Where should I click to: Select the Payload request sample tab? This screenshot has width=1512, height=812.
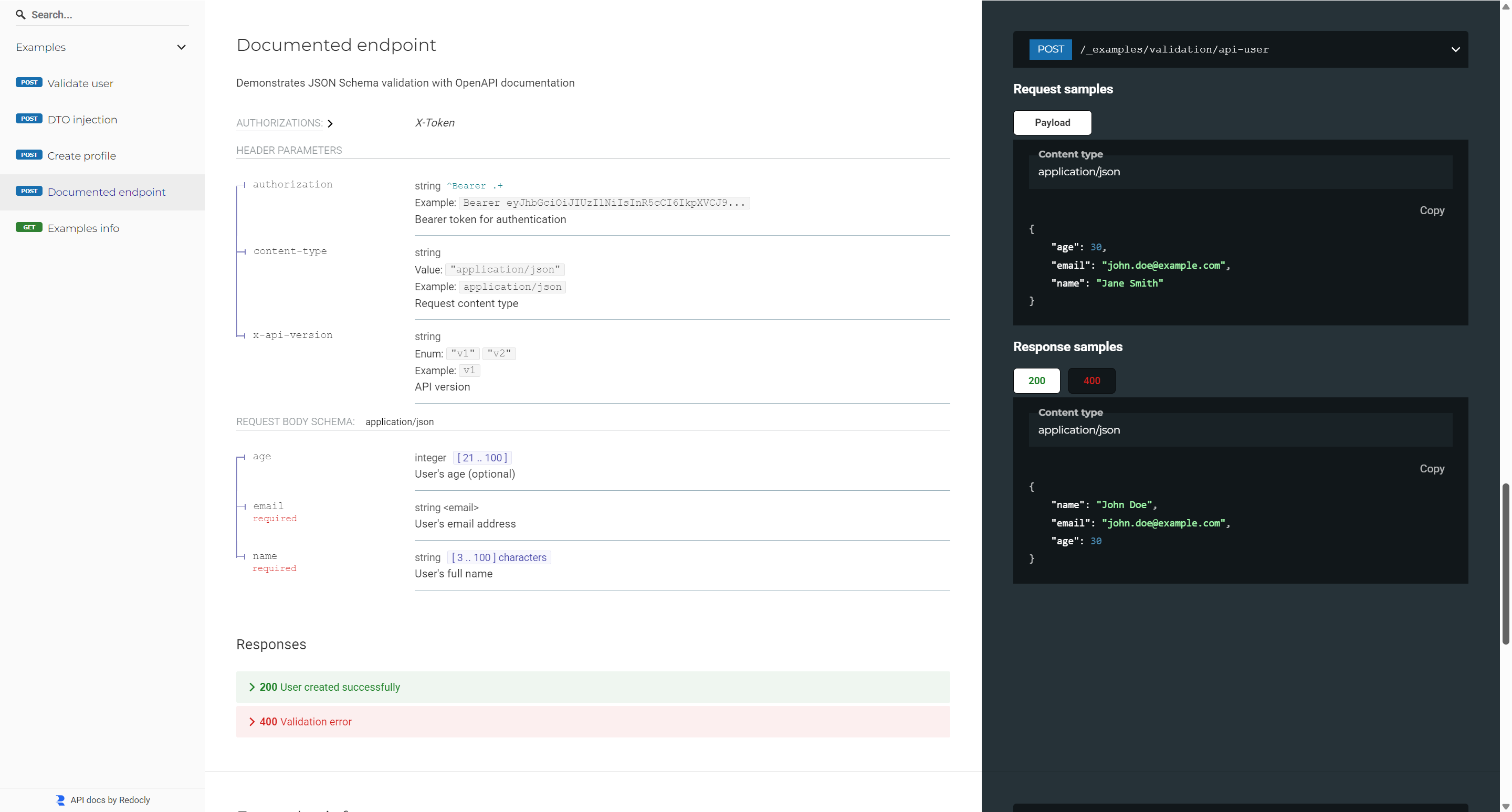pos(1052,123)
